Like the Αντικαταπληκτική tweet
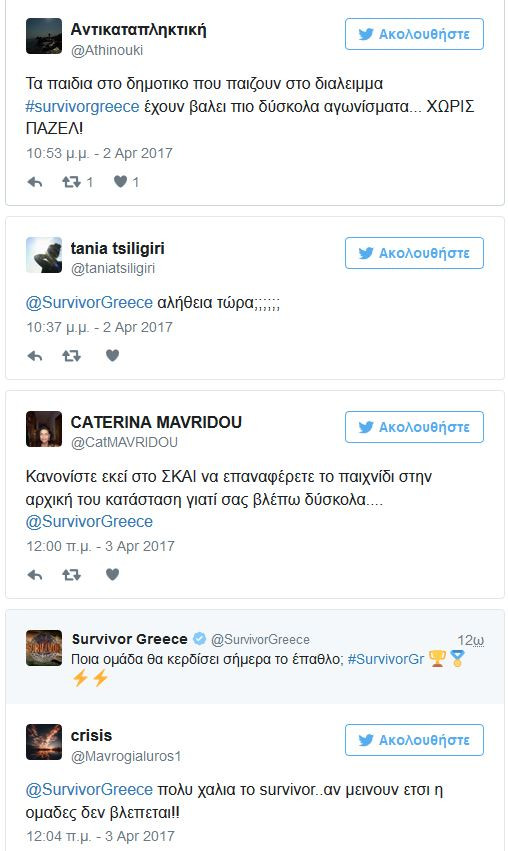The height and width of the screenshot is (851, 508). pos(120,182)
